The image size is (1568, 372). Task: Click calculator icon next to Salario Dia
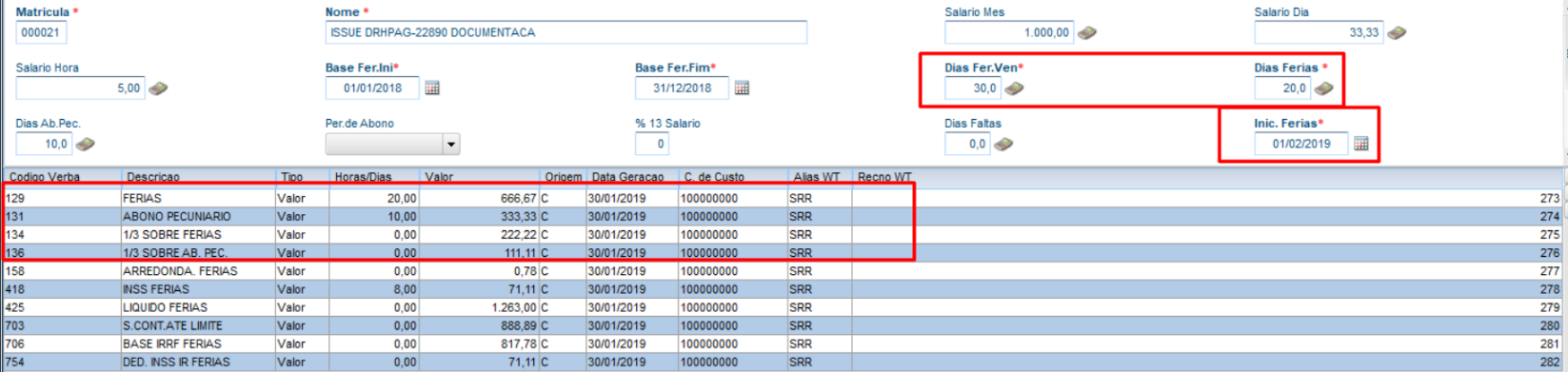point(1396,32)
